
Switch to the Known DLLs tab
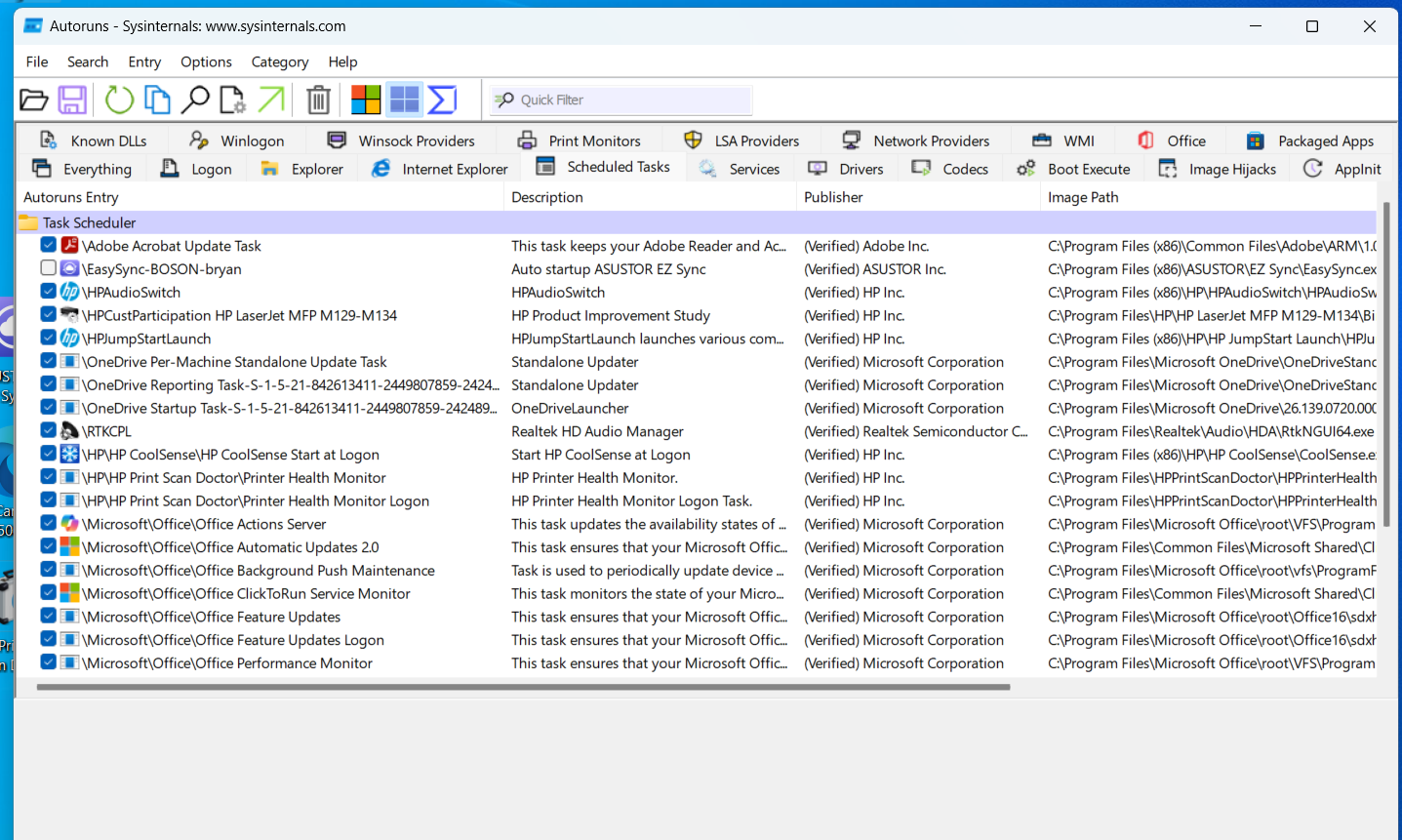click(x=94, y=140)
